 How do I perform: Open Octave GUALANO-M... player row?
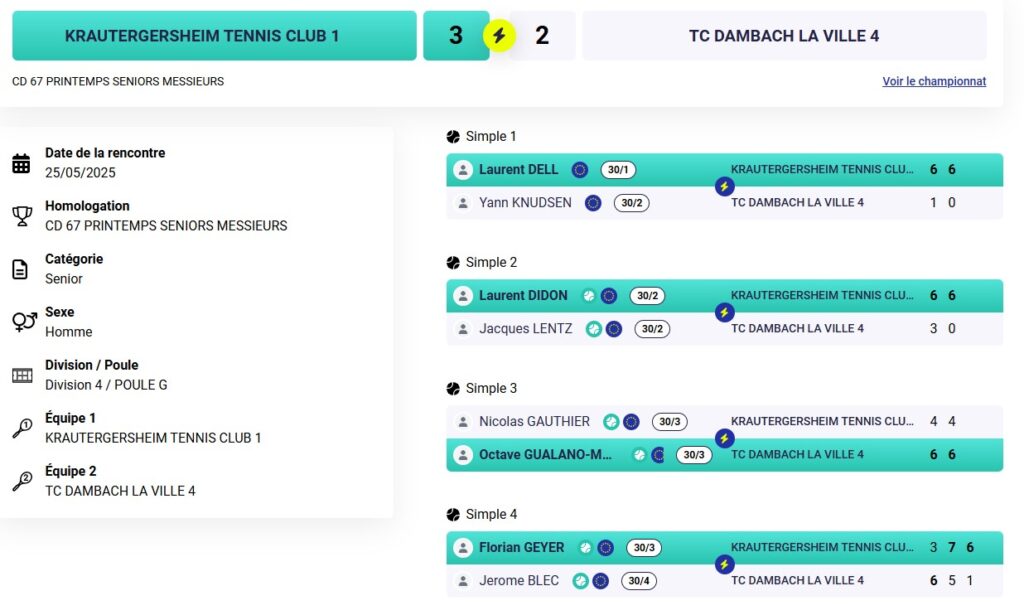[724, 454]
